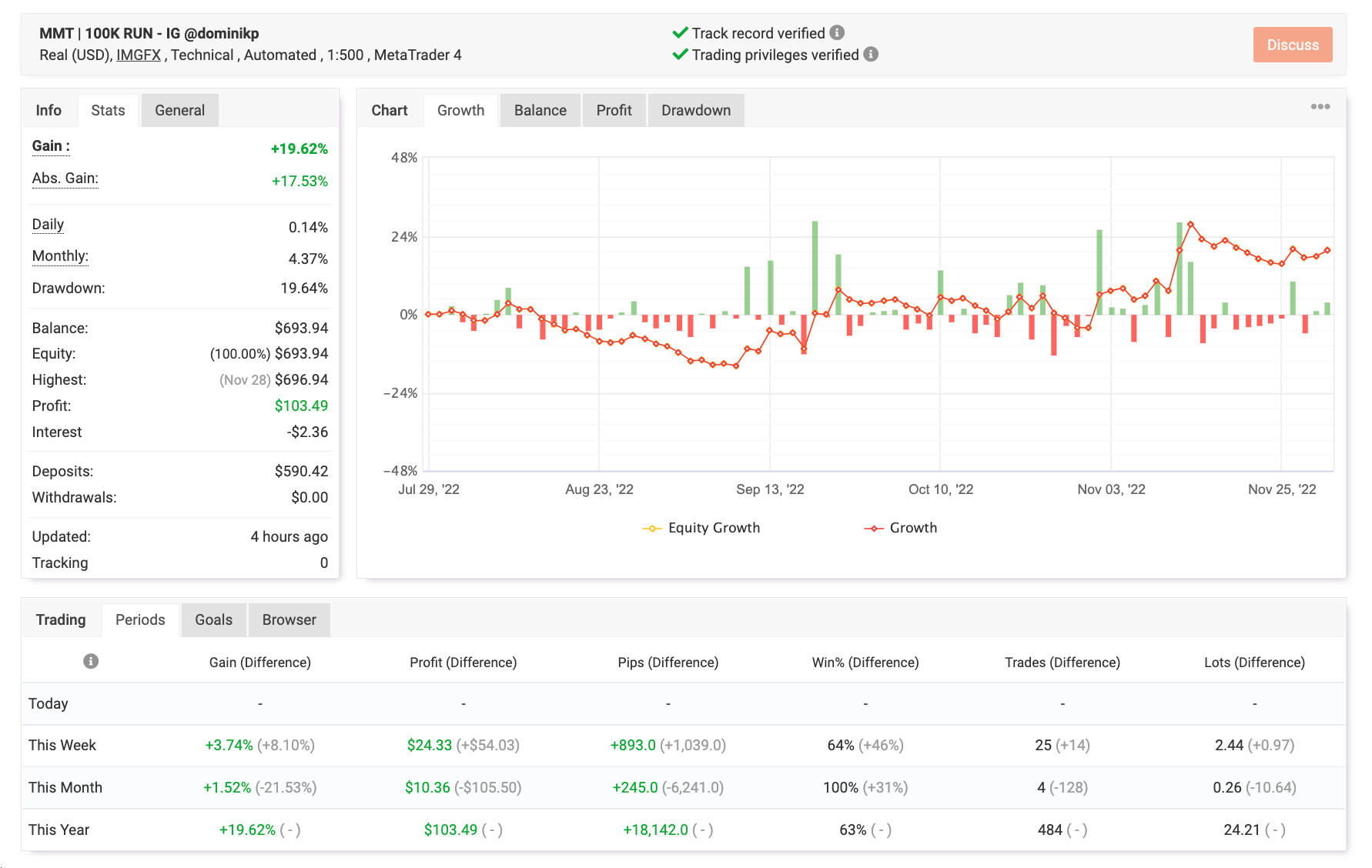1372x868 pixels.
Task: Click the Abs. Gain label
Action: [x=65, y=179]
